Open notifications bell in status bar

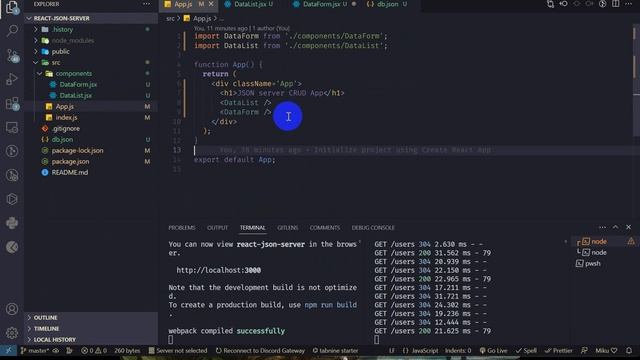tap(629, 350)
